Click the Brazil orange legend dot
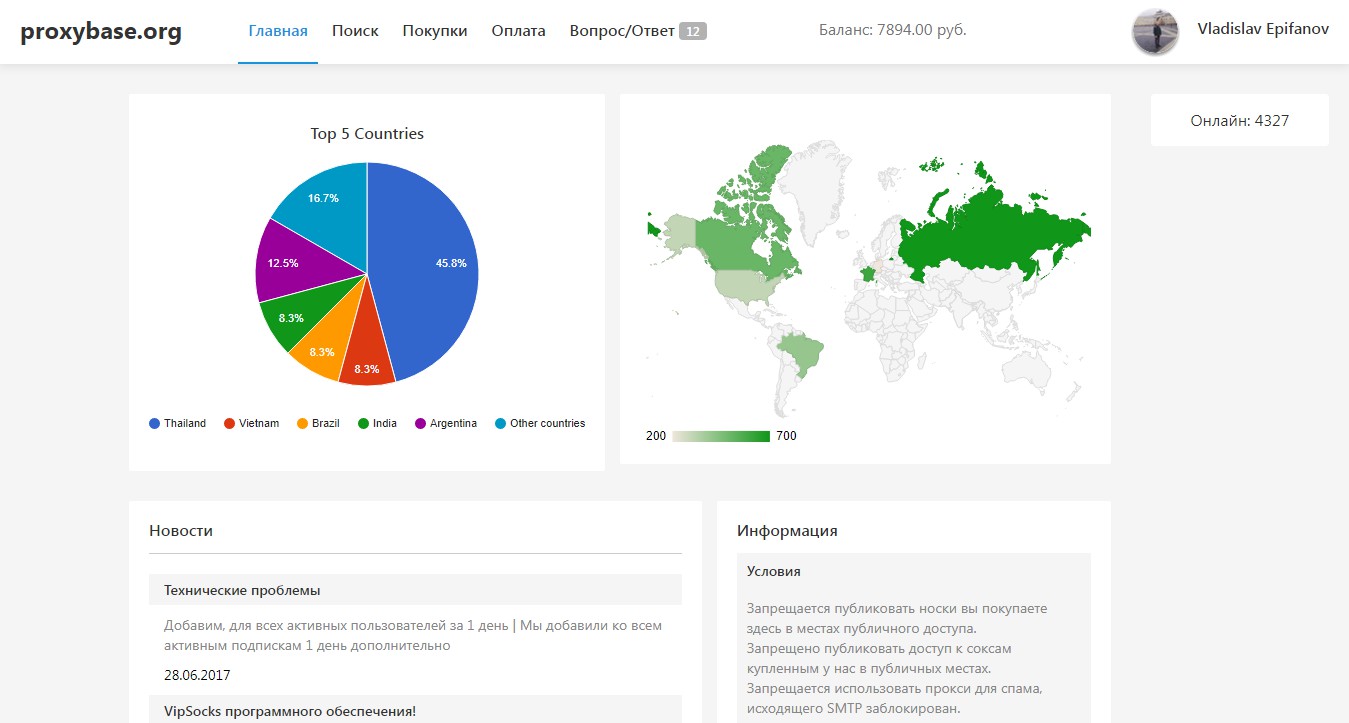The width and height of the screenshot is (1349, 723). pyautogui.click(x=302, y=423)
